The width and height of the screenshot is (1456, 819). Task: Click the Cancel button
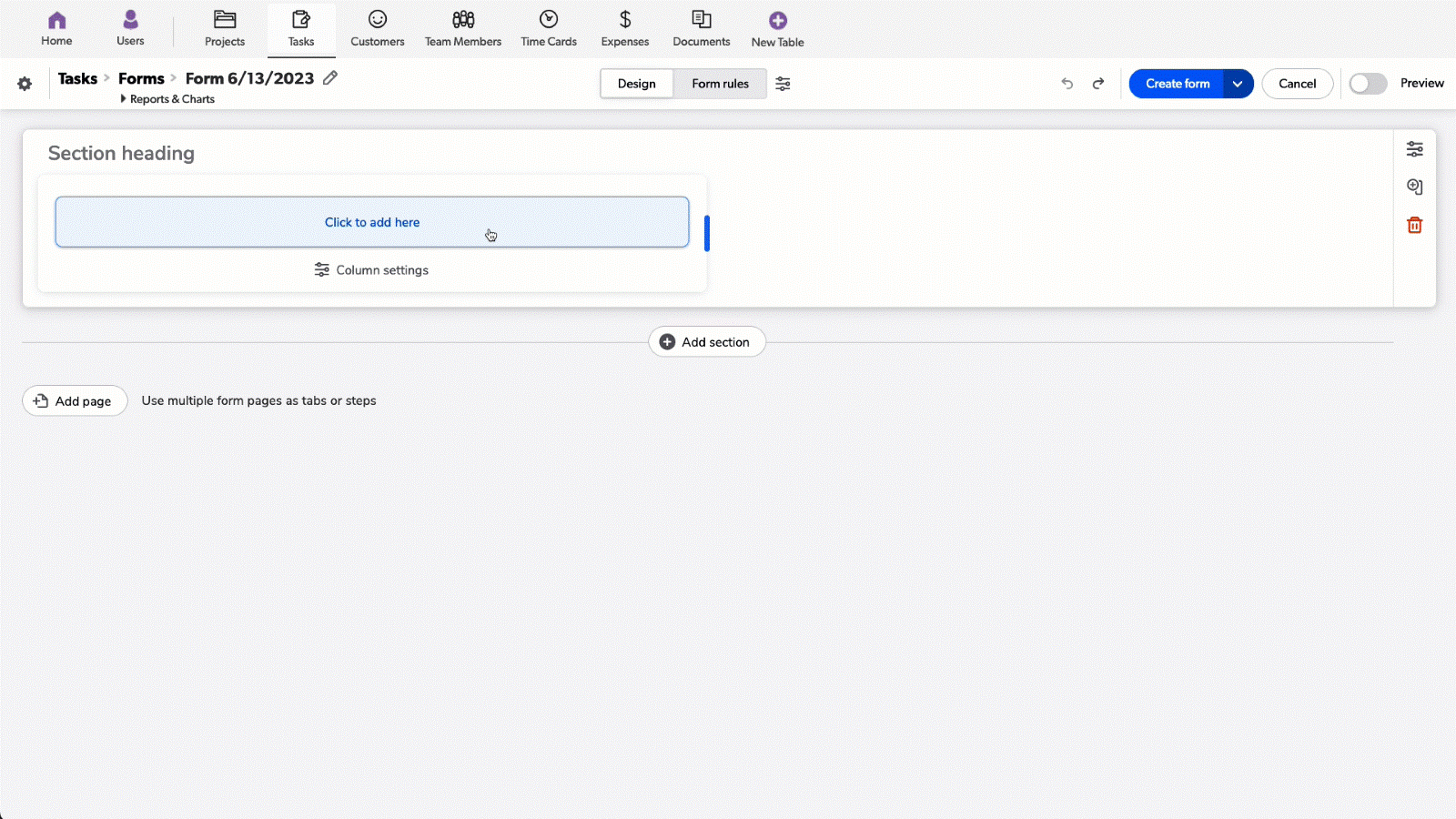[1298, 84]
